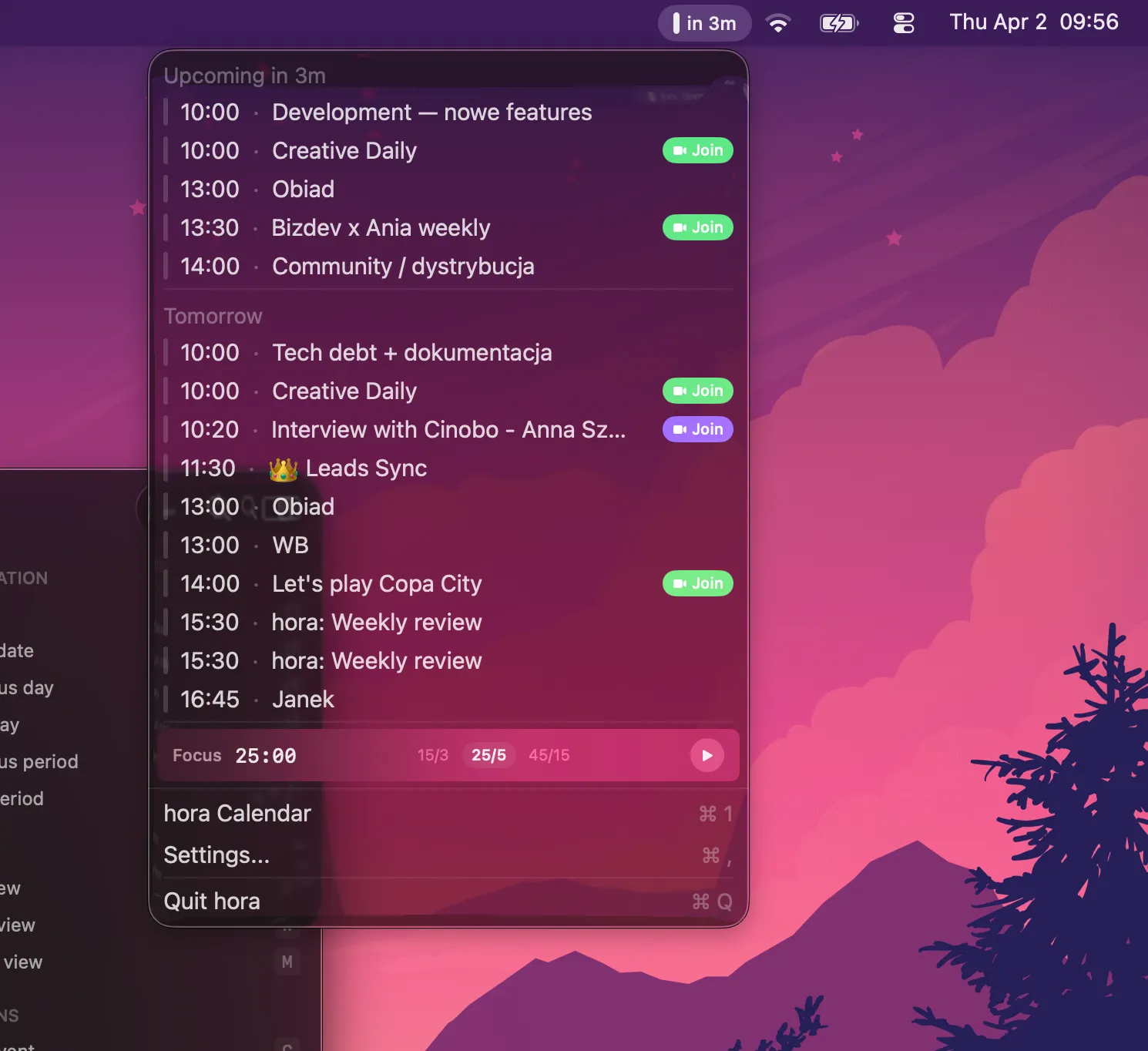Select the 45/15 focus preset
Screen dimensions: 1148x1051
coord(549,755)
